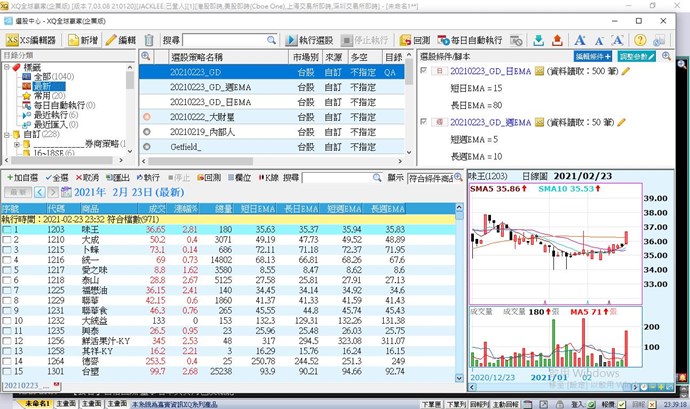Tick the checkbox for 味王 1203 row
This screenshot has height=409, width=690.
(8, 229)
